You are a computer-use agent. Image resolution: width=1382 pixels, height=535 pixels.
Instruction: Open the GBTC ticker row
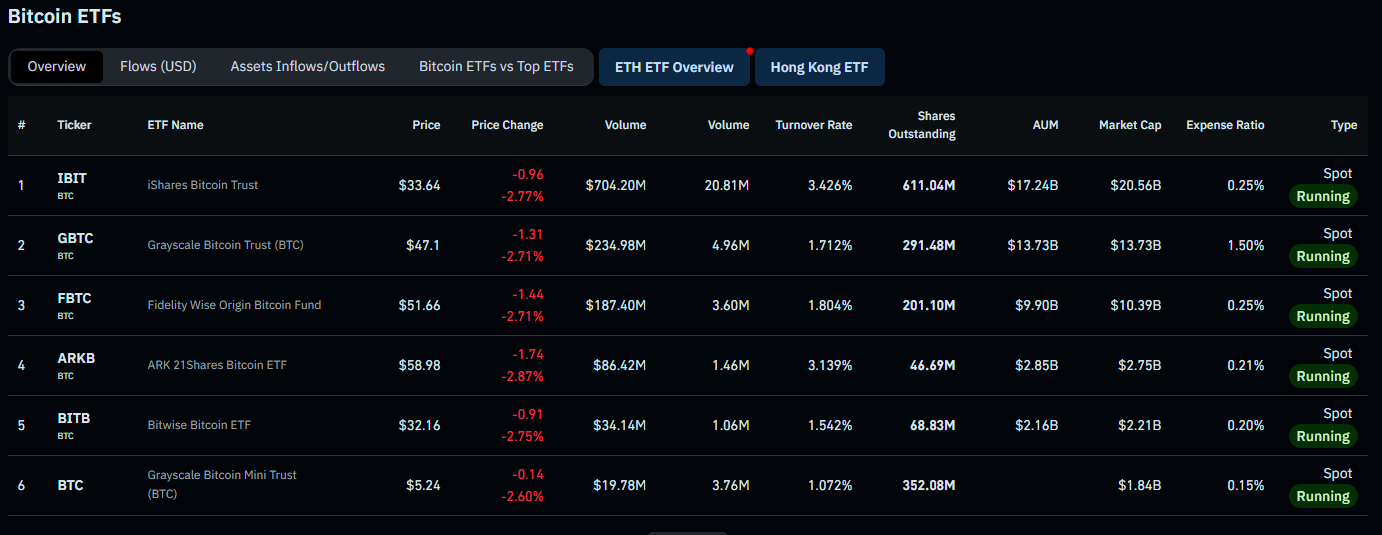(75, 238)
